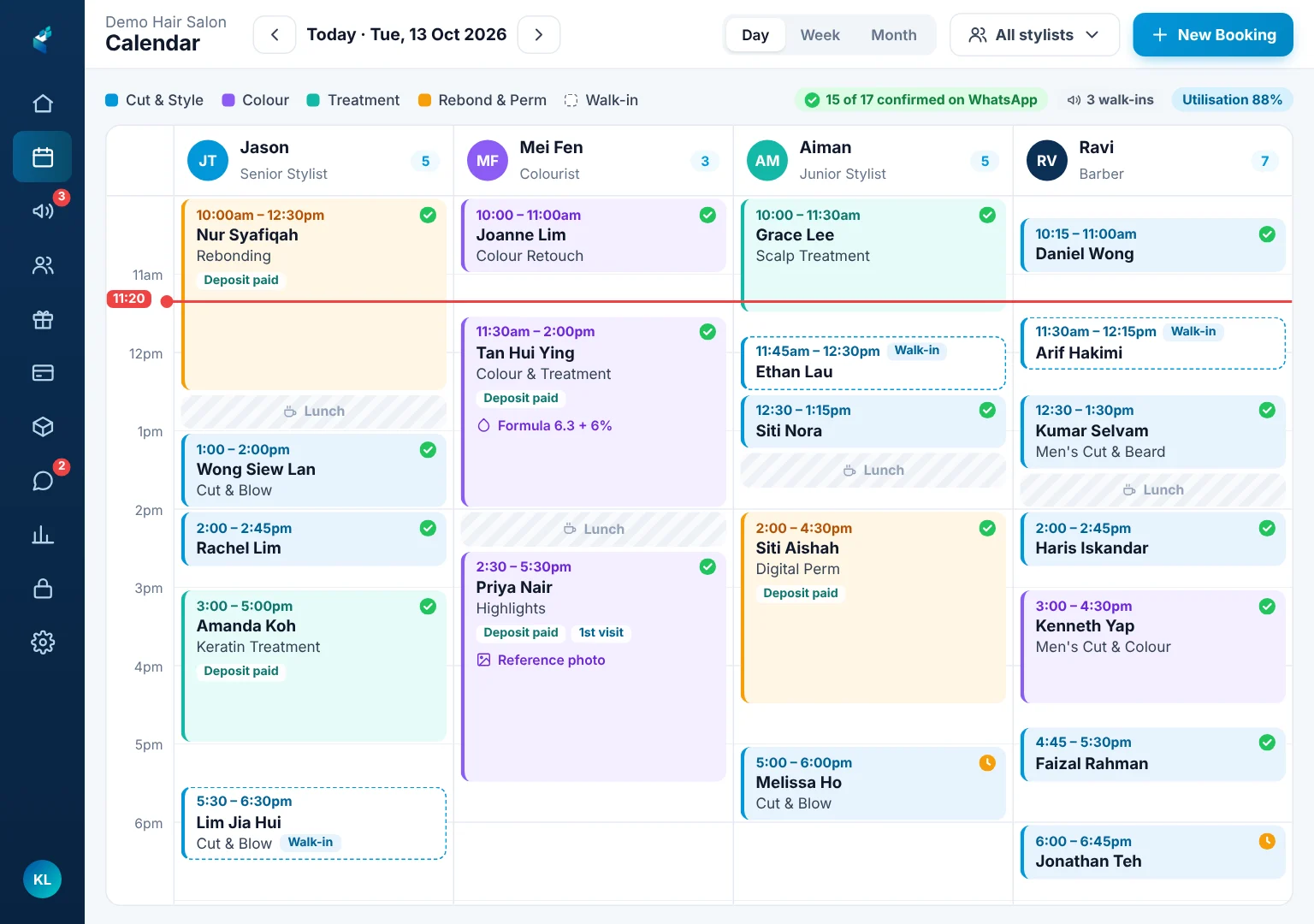Switch to the Day view tab
Image resolution: width=1314 pixels, height=924 pixels.
click(755, 35)
